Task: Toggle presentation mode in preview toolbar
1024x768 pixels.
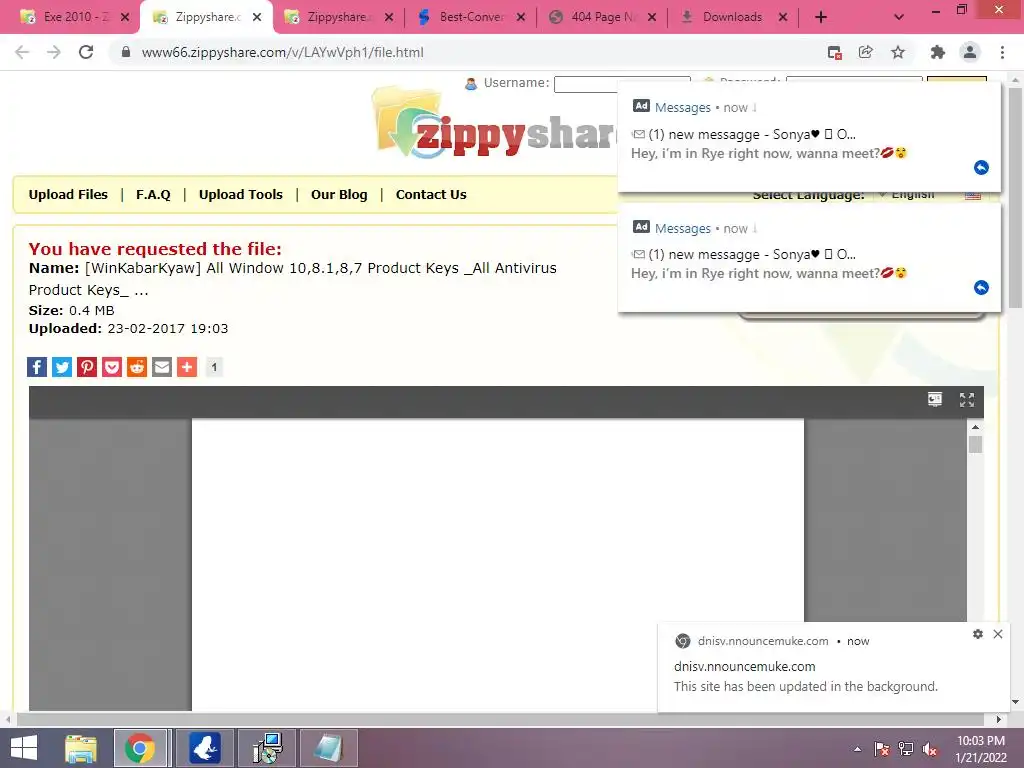Action: (935, 400)
